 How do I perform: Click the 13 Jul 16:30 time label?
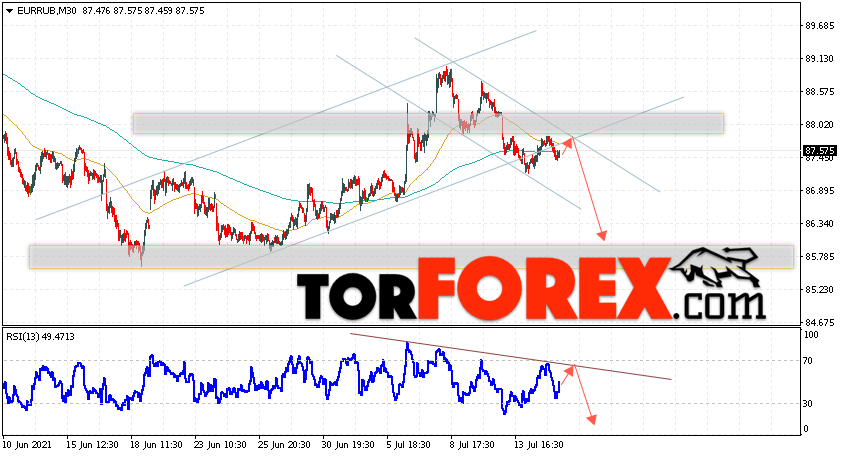538,445
